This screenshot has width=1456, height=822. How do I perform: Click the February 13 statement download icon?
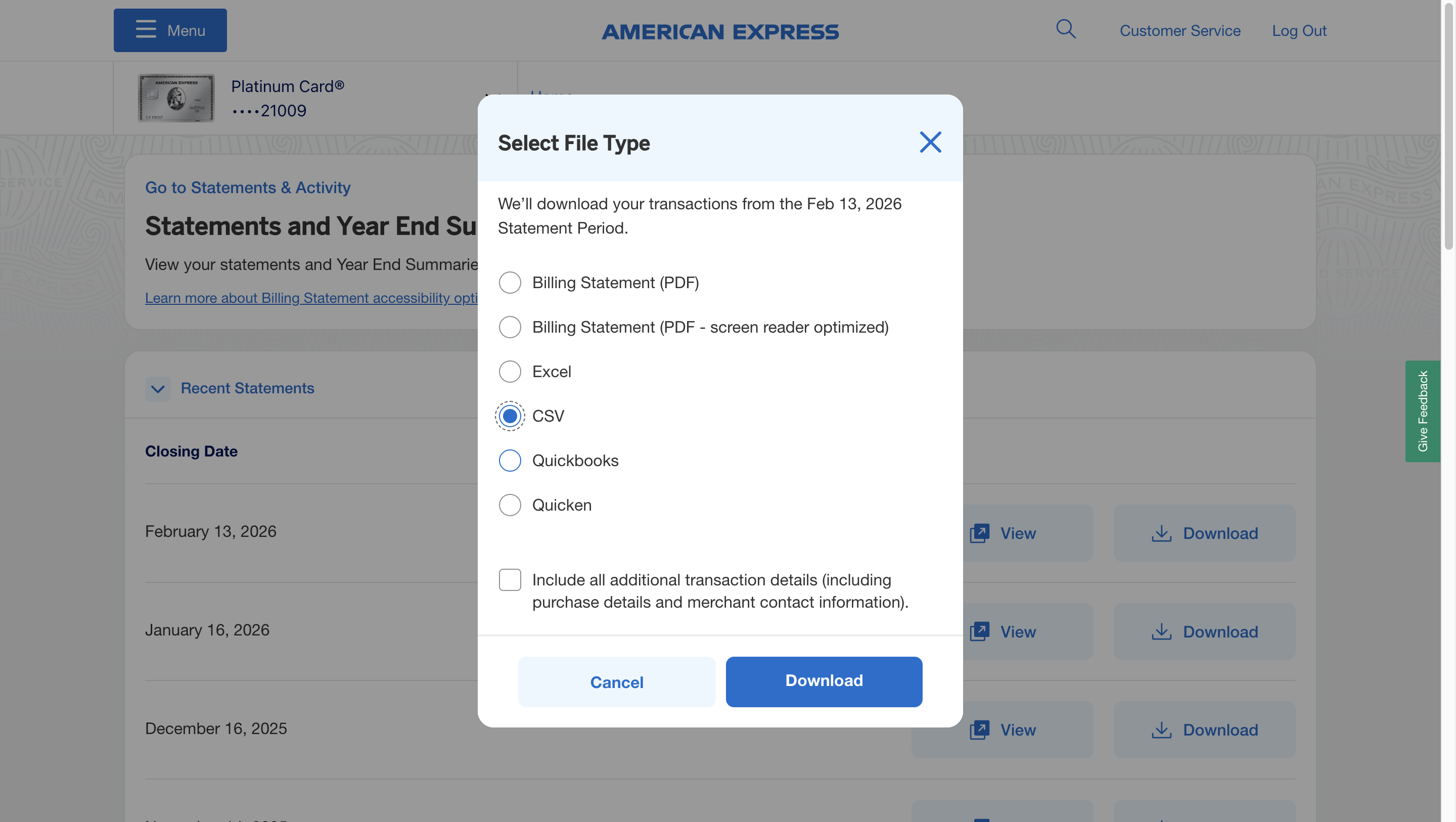[1161, 533]
